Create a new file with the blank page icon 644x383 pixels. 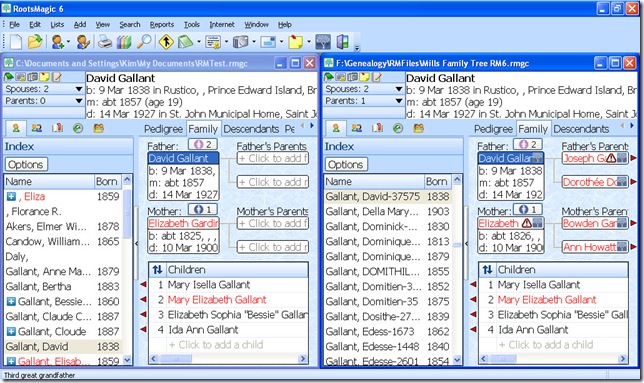16,41
